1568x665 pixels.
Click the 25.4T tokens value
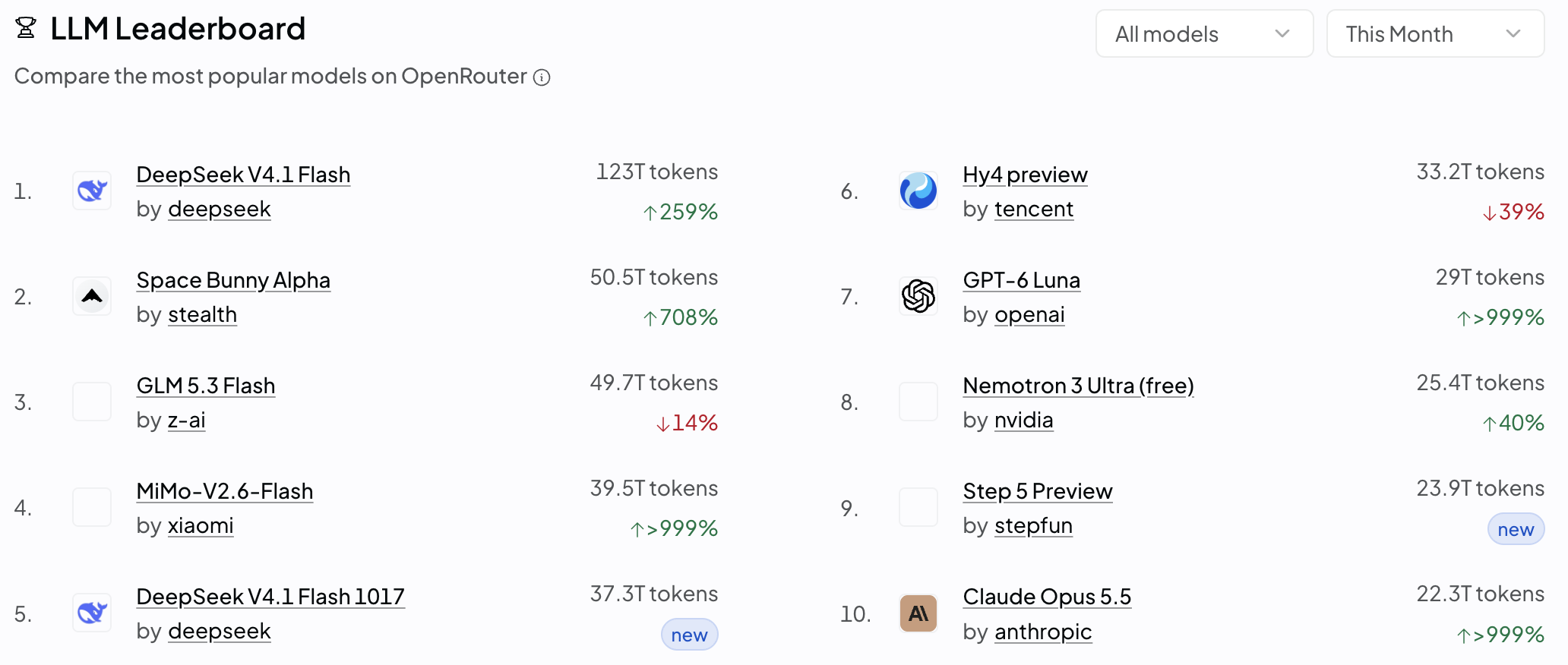tap(1481, 383)
